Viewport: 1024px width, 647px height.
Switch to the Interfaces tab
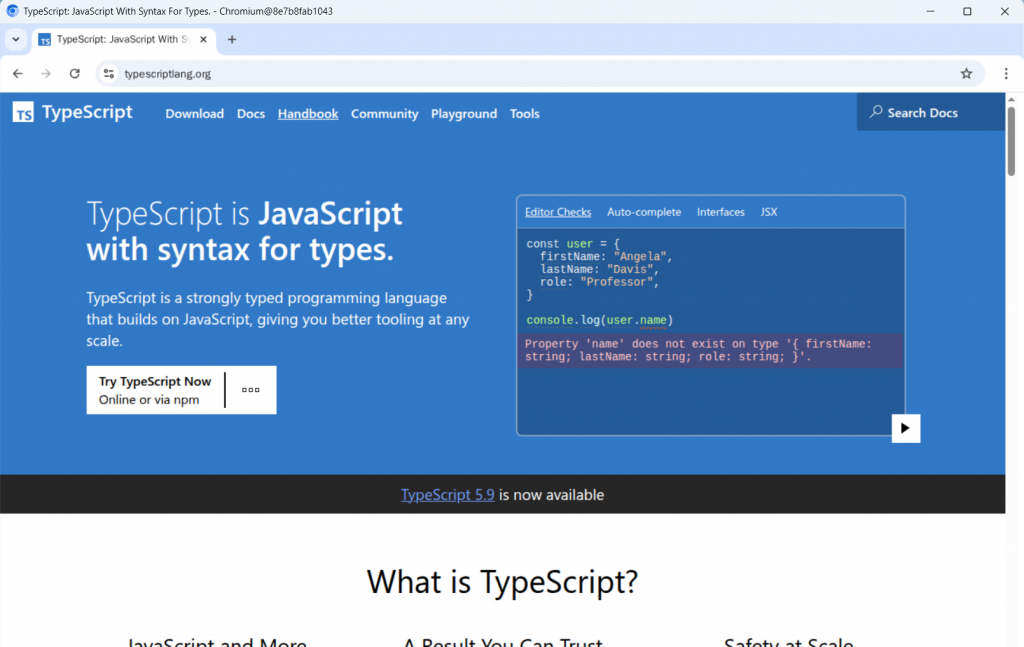click(x=720, y=212)
